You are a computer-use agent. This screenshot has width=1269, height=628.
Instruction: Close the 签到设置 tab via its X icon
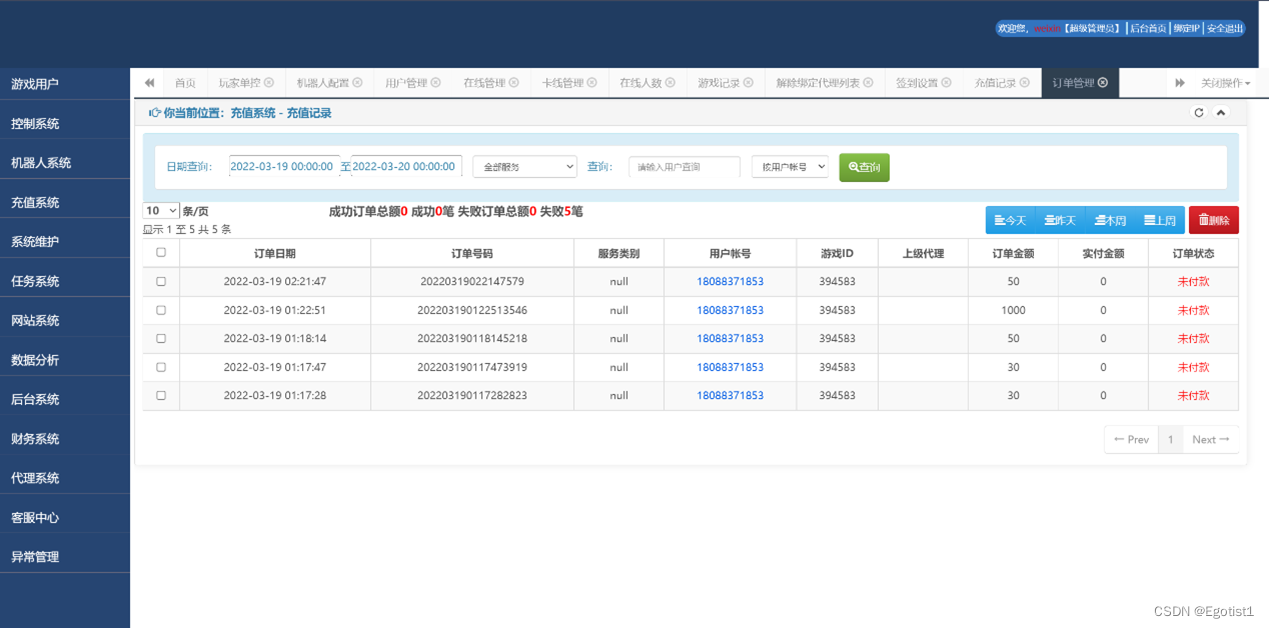pyautogui.click(x=946, y=83)
